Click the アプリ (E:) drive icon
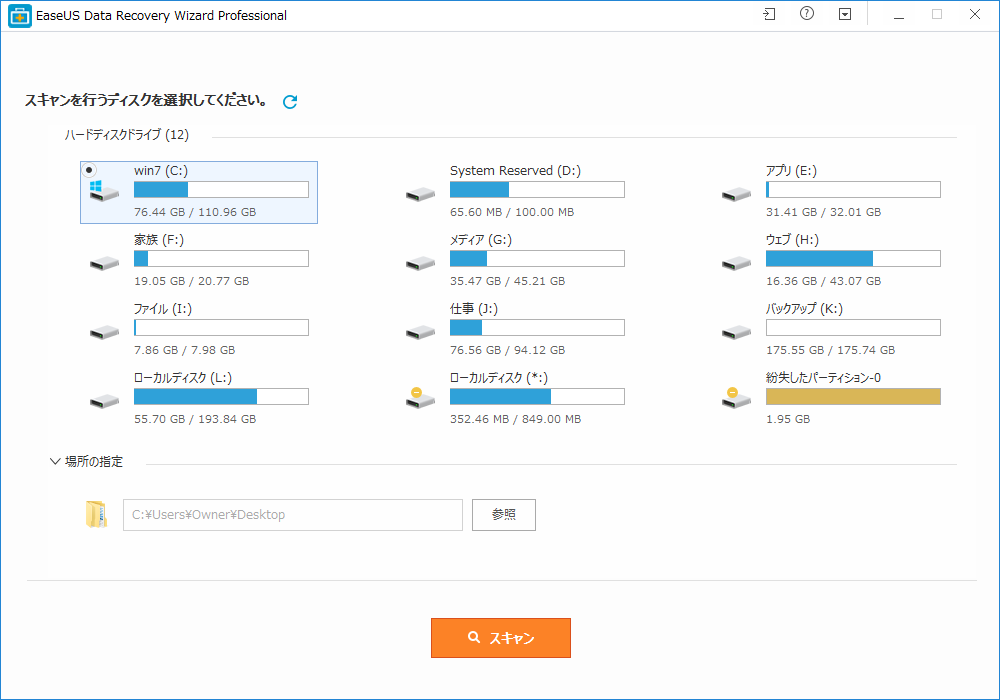Image resolution: width=1000 pixels, height=700 pixels. tap(737, 194)
